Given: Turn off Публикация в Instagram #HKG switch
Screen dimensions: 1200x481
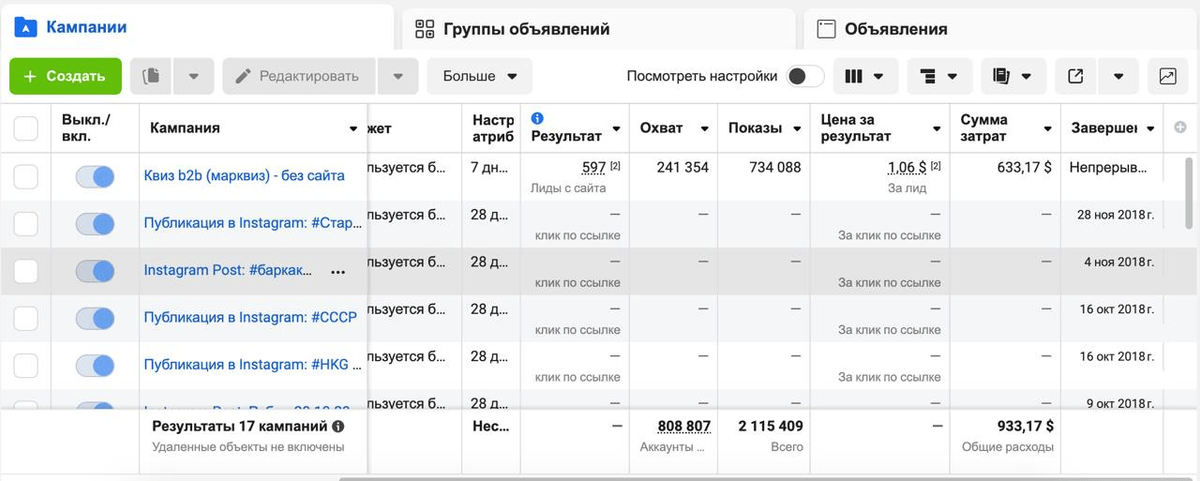Looking at the screenshot, I should coord(95,366).
